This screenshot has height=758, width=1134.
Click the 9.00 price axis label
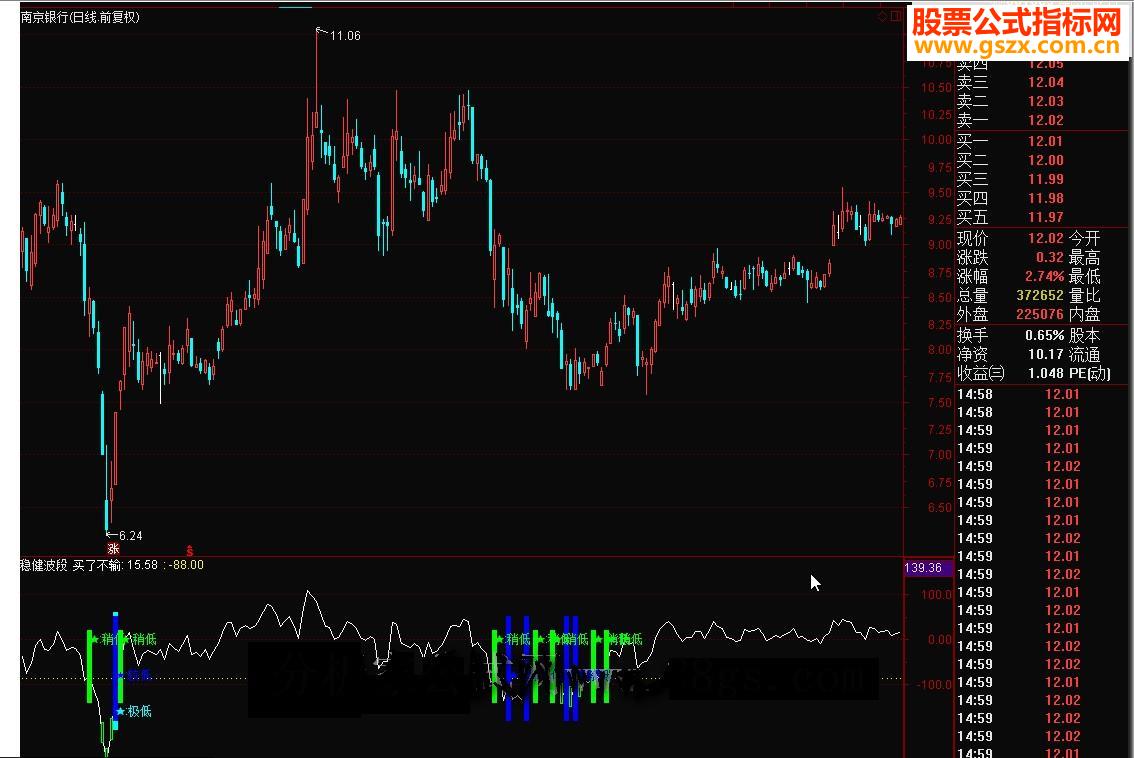939,244
